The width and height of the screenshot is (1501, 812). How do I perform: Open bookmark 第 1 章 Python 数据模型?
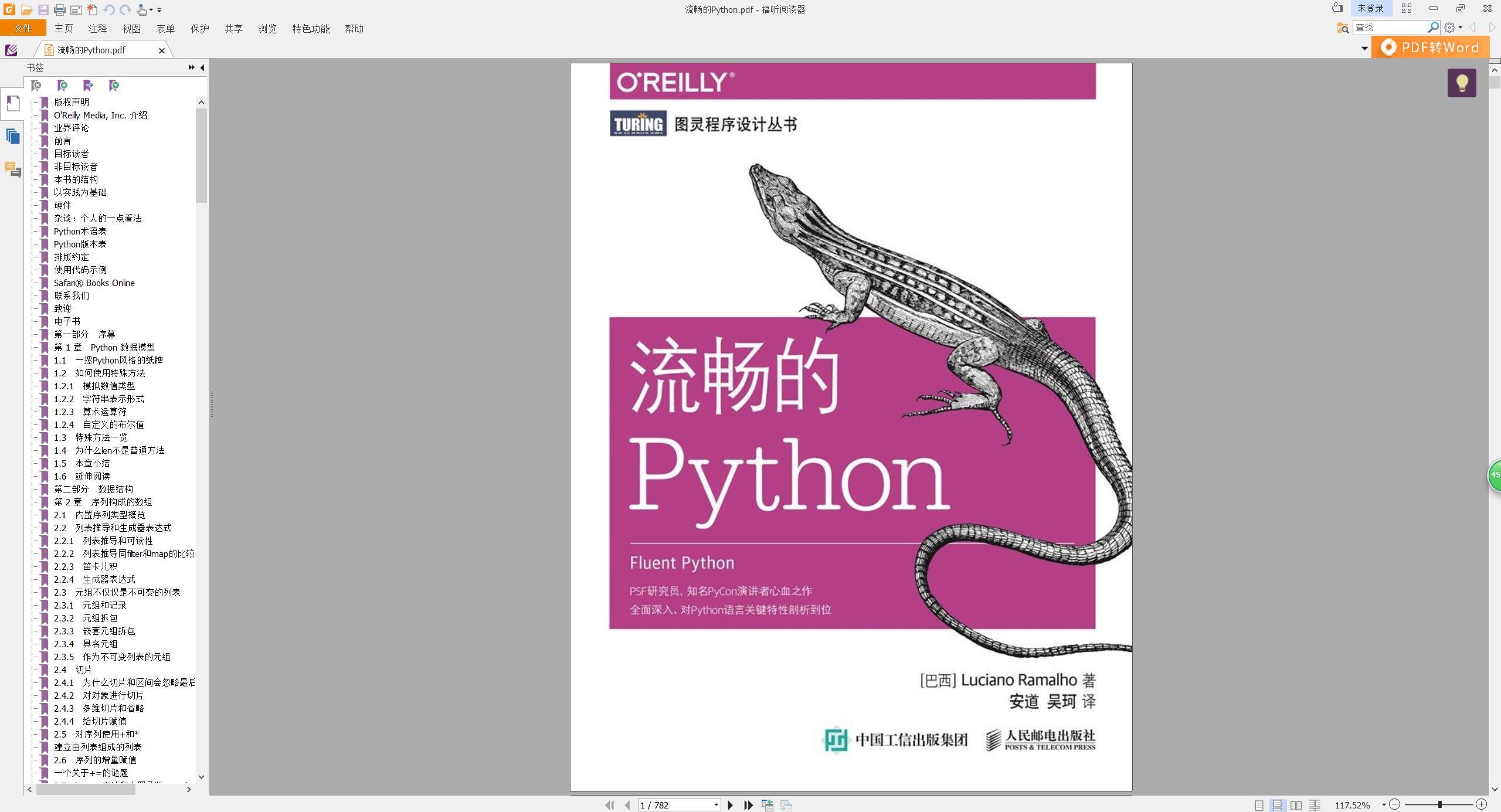pos(104,347)
